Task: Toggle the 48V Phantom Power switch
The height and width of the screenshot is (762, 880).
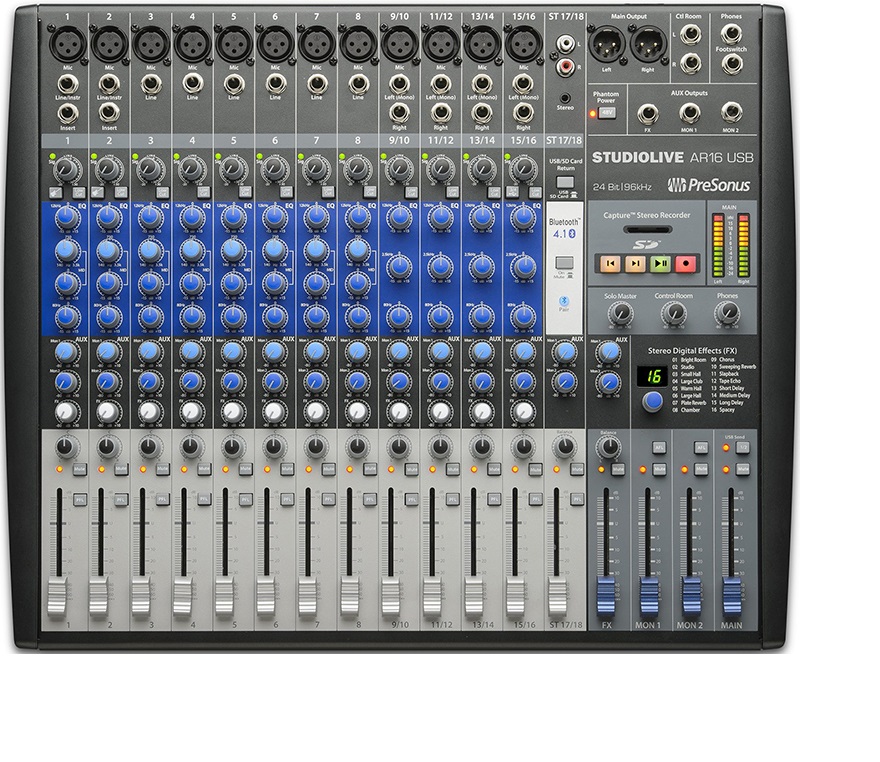Action: tap(609, 113)
